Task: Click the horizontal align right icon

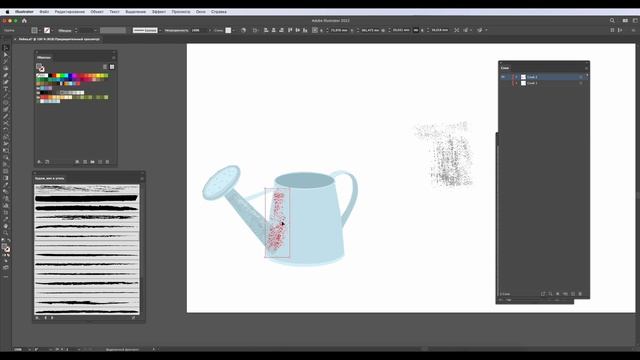Action: (281, 30)
